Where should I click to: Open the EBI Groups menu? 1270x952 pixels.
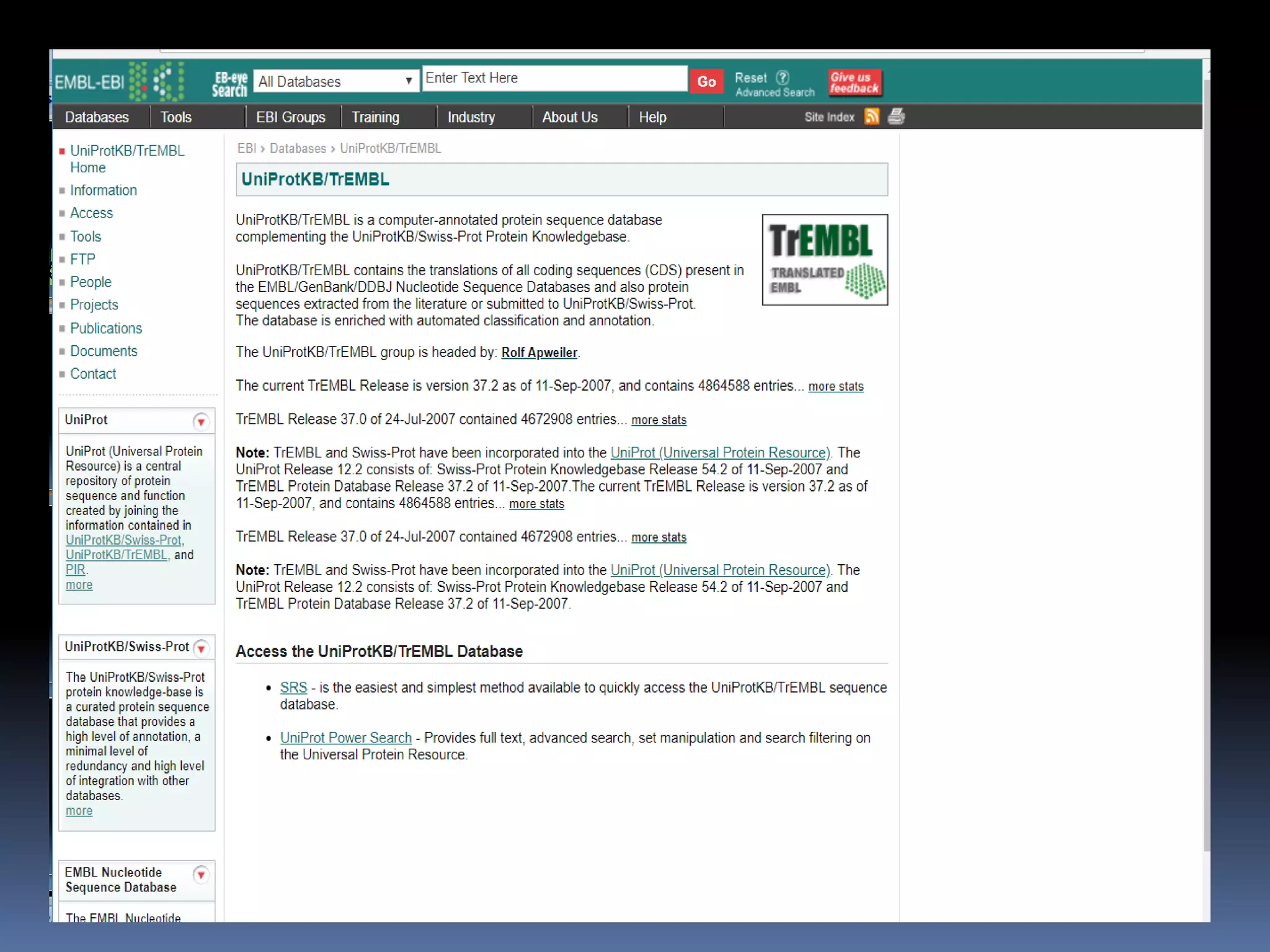[x=290, y=117]
